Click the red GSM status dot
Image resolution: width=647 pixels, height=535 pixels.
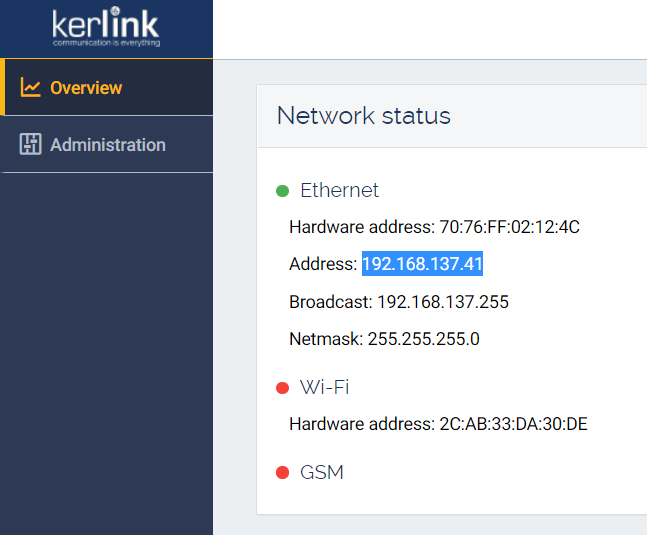click(282, 472)
